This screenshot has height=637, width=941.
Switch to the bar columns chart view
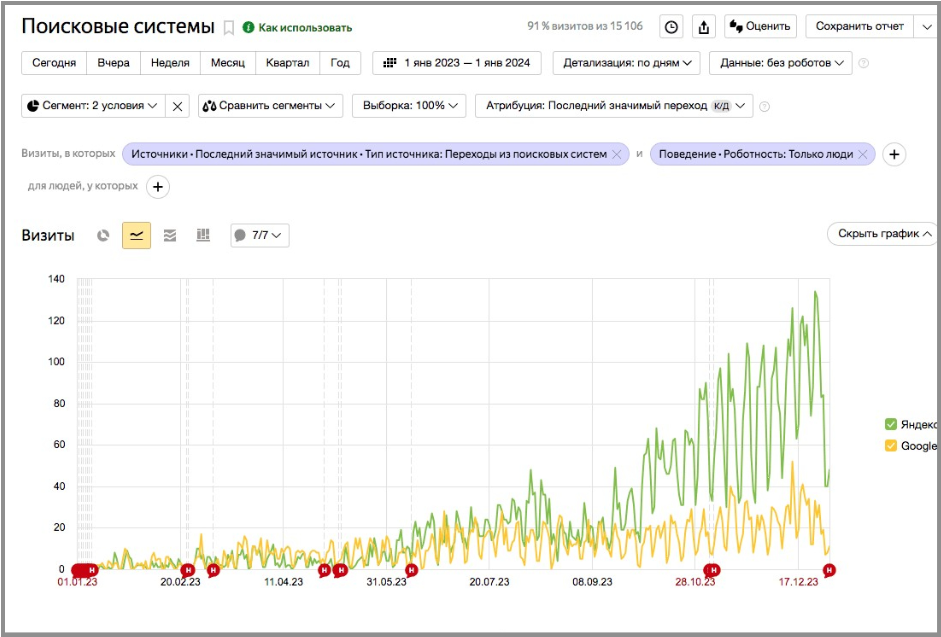coord(203,235)
